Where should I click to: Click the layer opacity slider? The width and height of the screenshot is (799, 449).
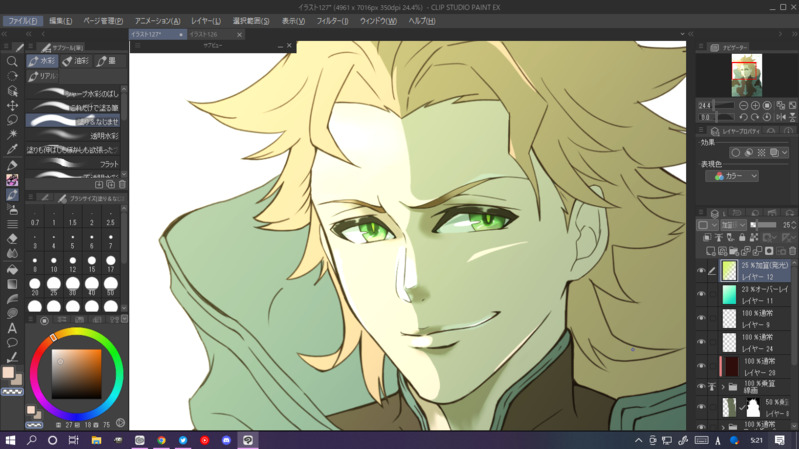pos(763,225)
